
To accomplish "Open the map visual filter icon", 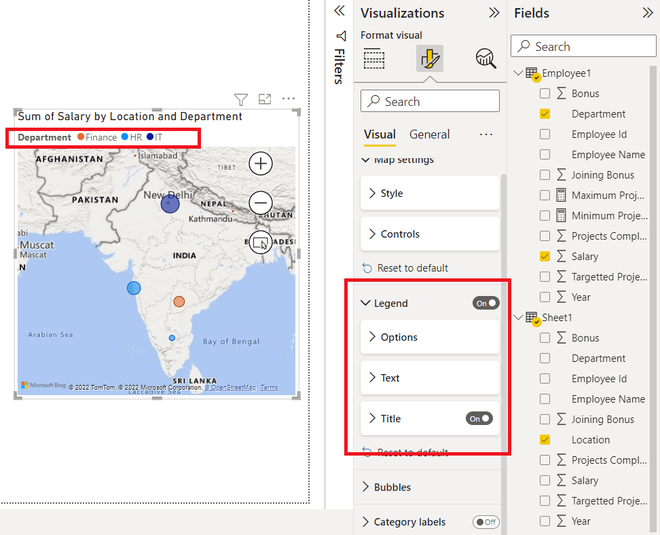I will click(x=241, y=99).
